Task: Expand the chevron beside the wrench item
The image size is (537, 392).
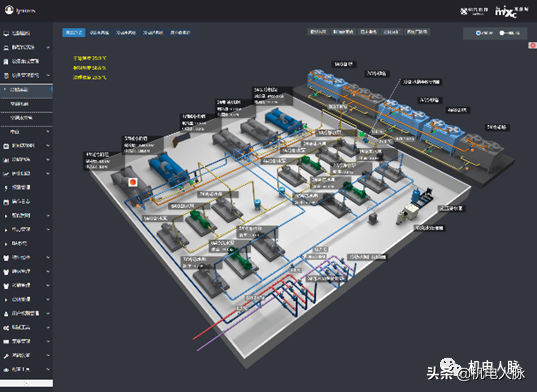Action: tap(48, 355)
